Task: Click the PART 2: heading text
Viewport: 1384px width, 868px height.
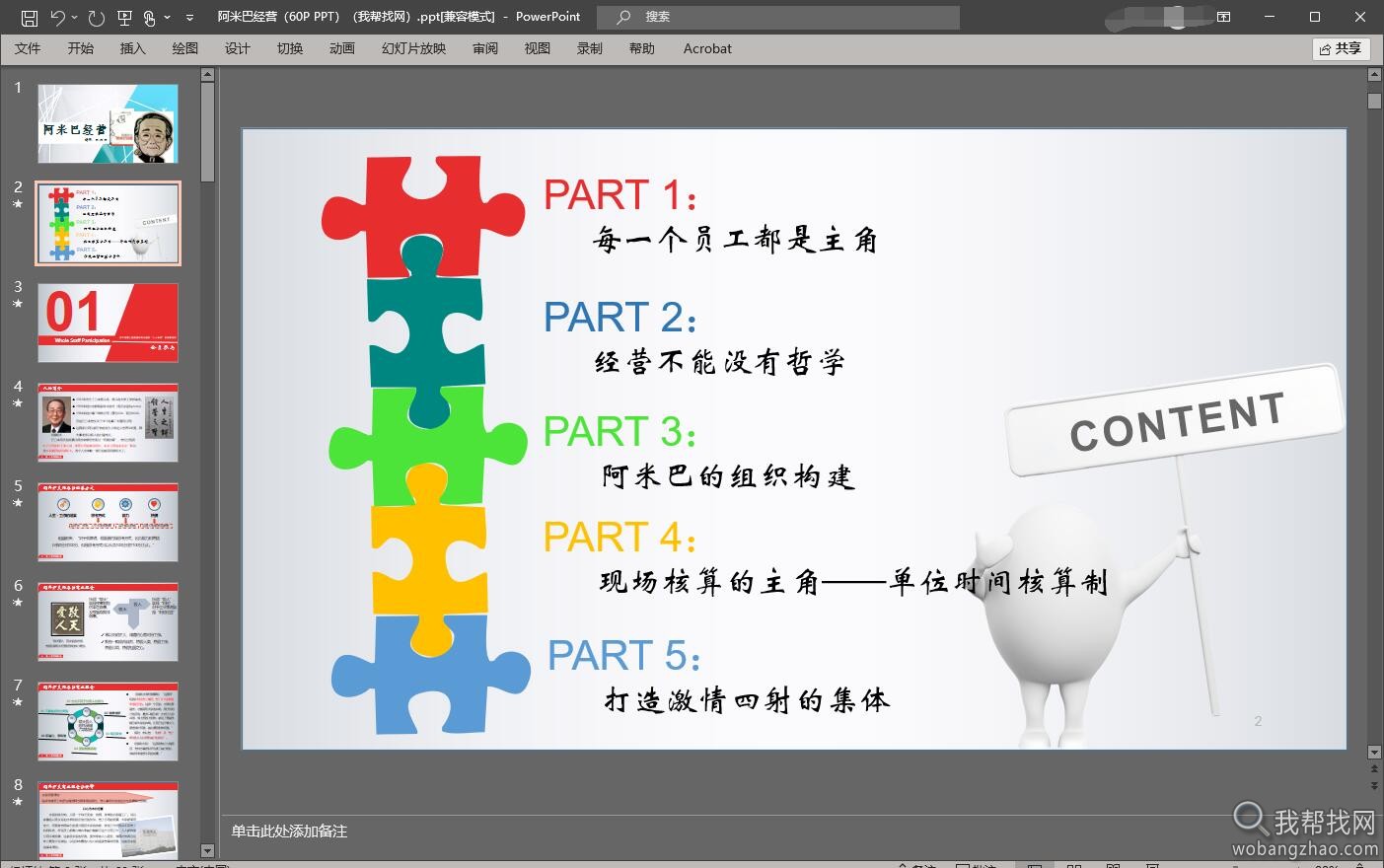Action: (x=621, y=318)
